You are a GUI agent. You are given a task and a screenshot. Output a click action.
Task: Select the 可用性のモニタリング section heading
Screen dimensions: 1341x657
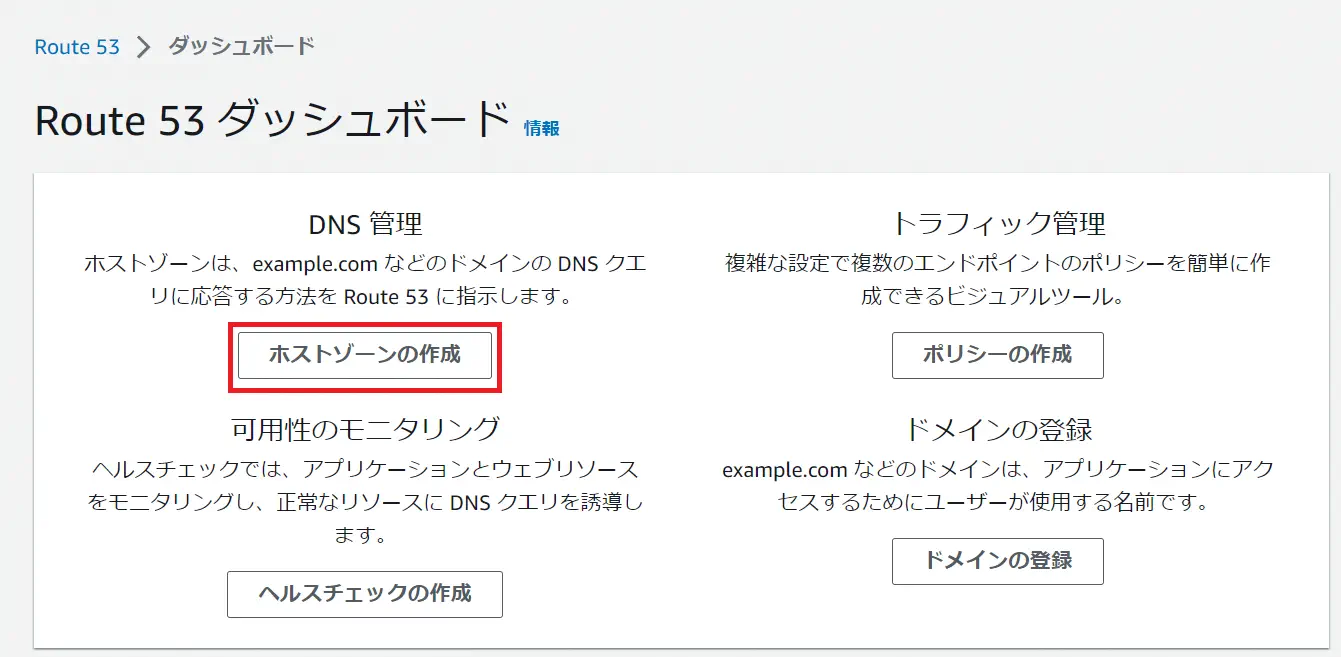(x=365, y=429)
